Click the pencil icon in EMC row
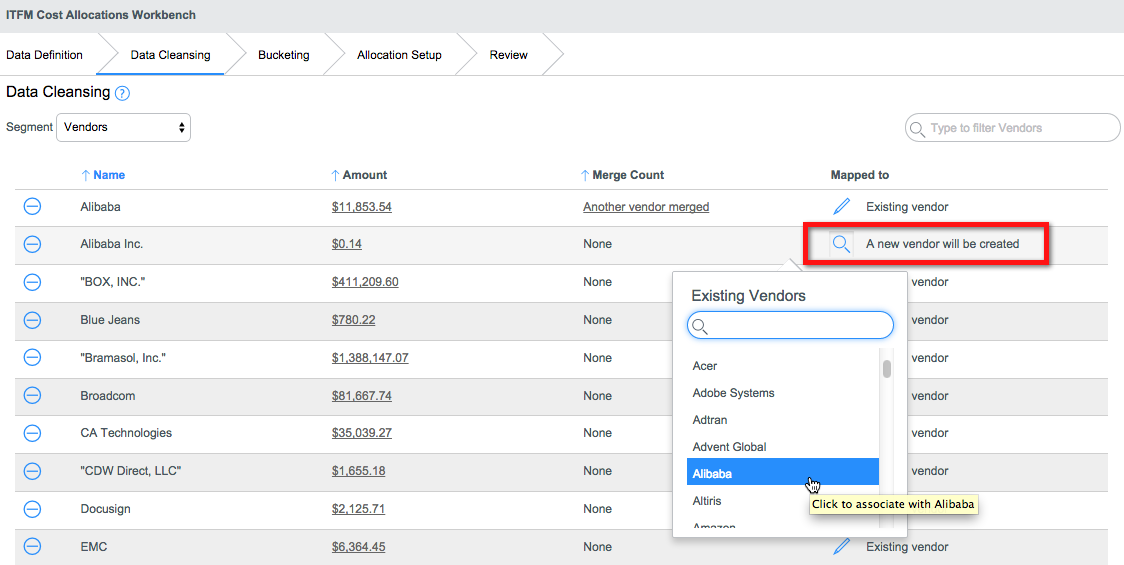 [x=842, y=547]
